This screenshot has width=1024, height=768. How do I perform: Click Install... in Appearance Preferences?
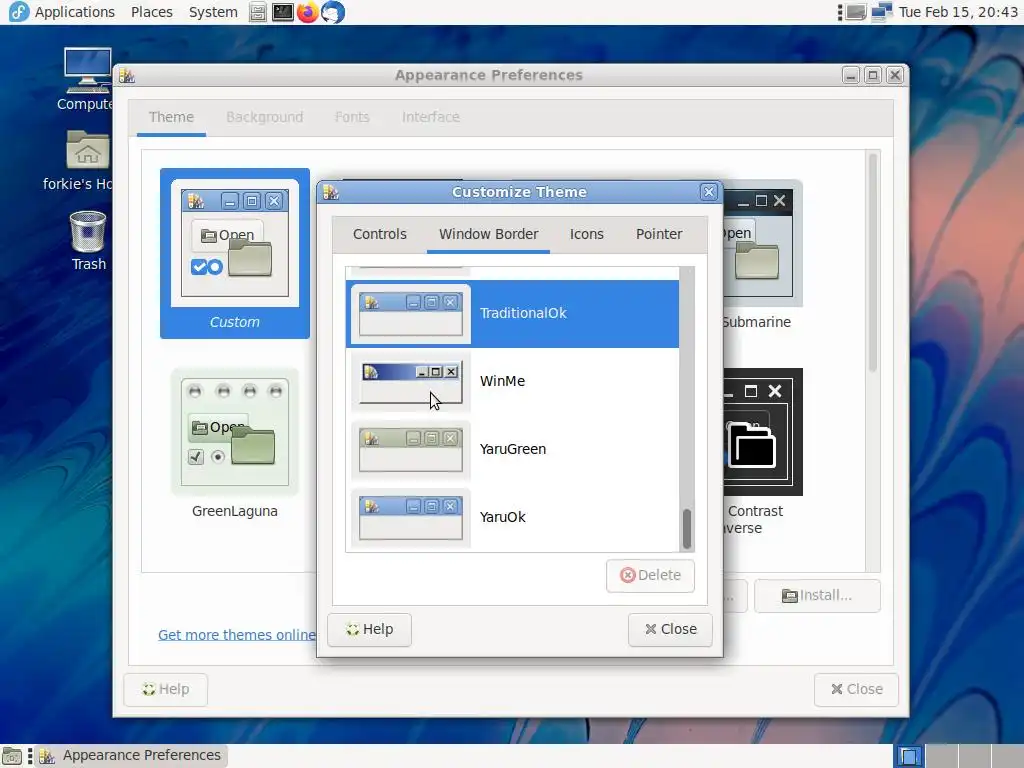(817, 596)
